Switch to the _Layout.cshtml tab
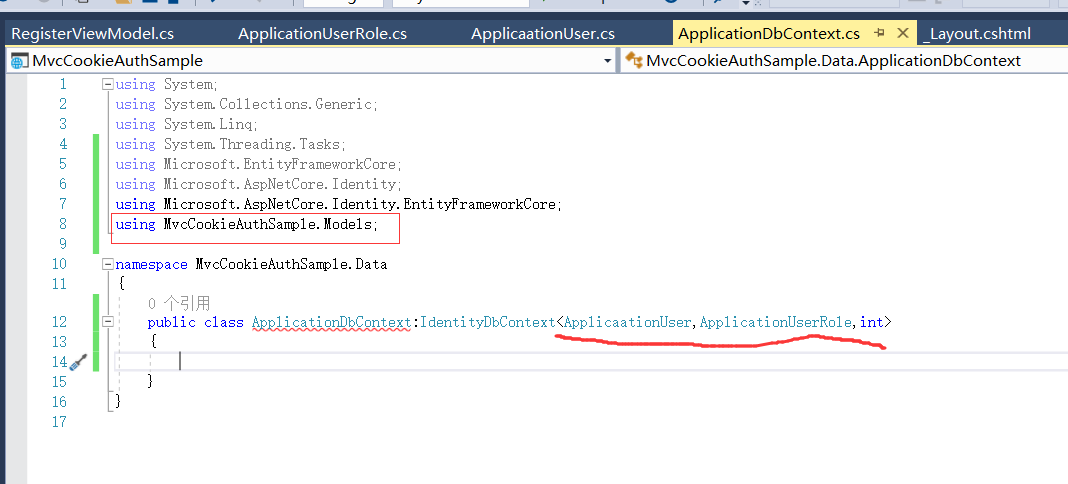1068x484 pixels. point(975,33)
